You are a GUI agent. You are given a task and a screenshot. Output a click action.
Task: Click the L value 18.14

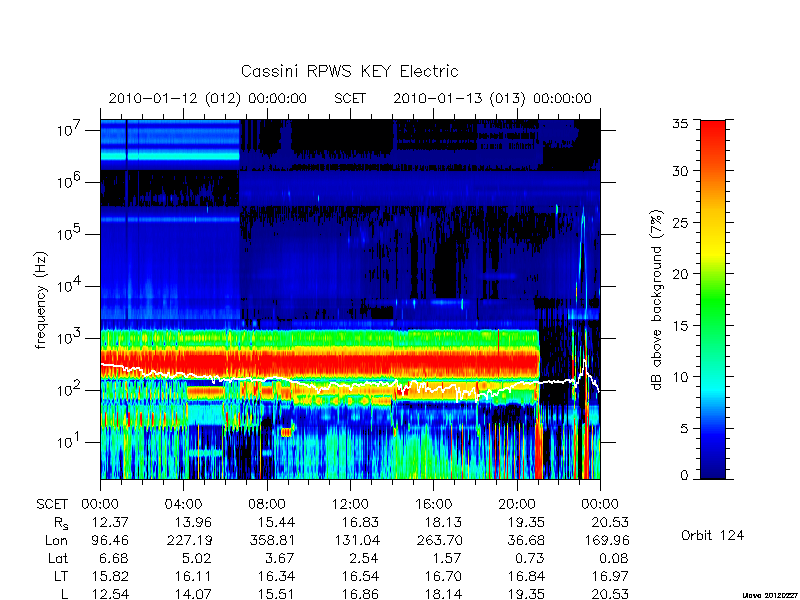point(443,594)
